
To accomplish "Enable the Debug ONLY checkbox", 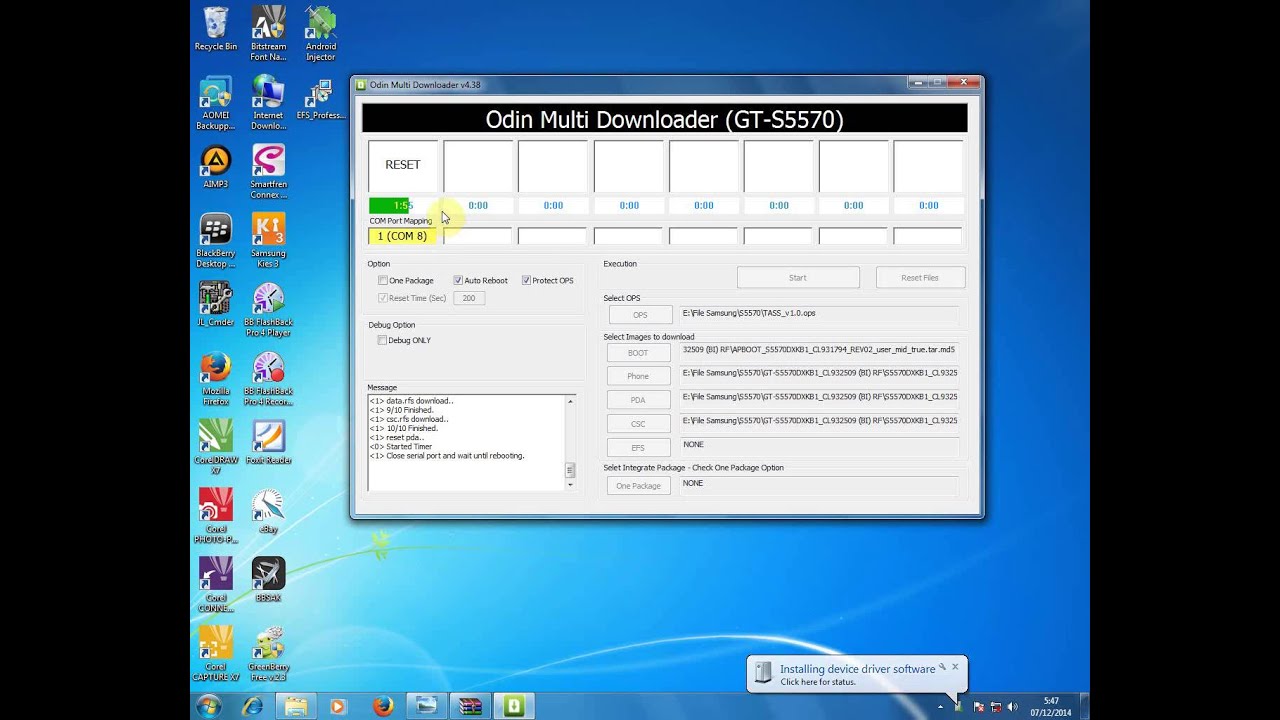I will pyautogui.click(x=382, y=340).
